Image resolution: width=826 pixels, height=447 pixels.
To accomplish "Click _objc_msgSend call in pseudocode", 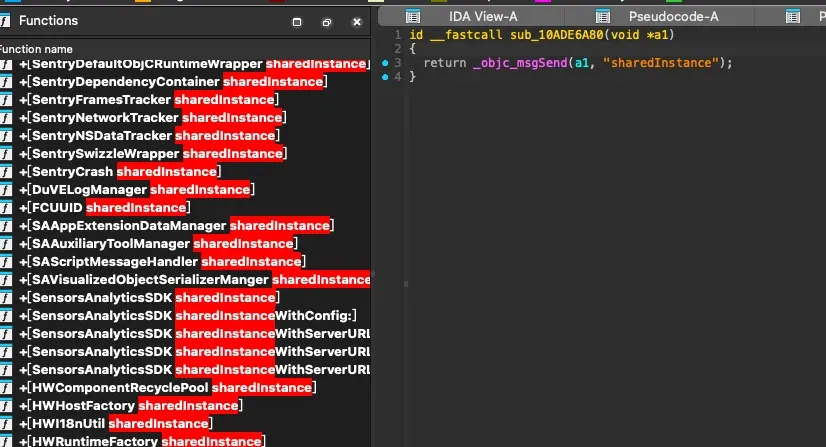I will coord(520,63).
